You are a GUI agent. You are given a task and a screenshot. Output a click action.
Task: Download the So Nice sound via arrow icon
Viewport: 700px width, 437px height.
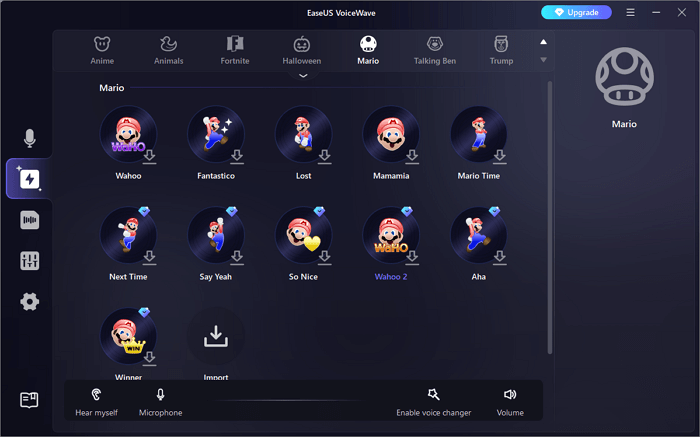(x=325, y=258)
